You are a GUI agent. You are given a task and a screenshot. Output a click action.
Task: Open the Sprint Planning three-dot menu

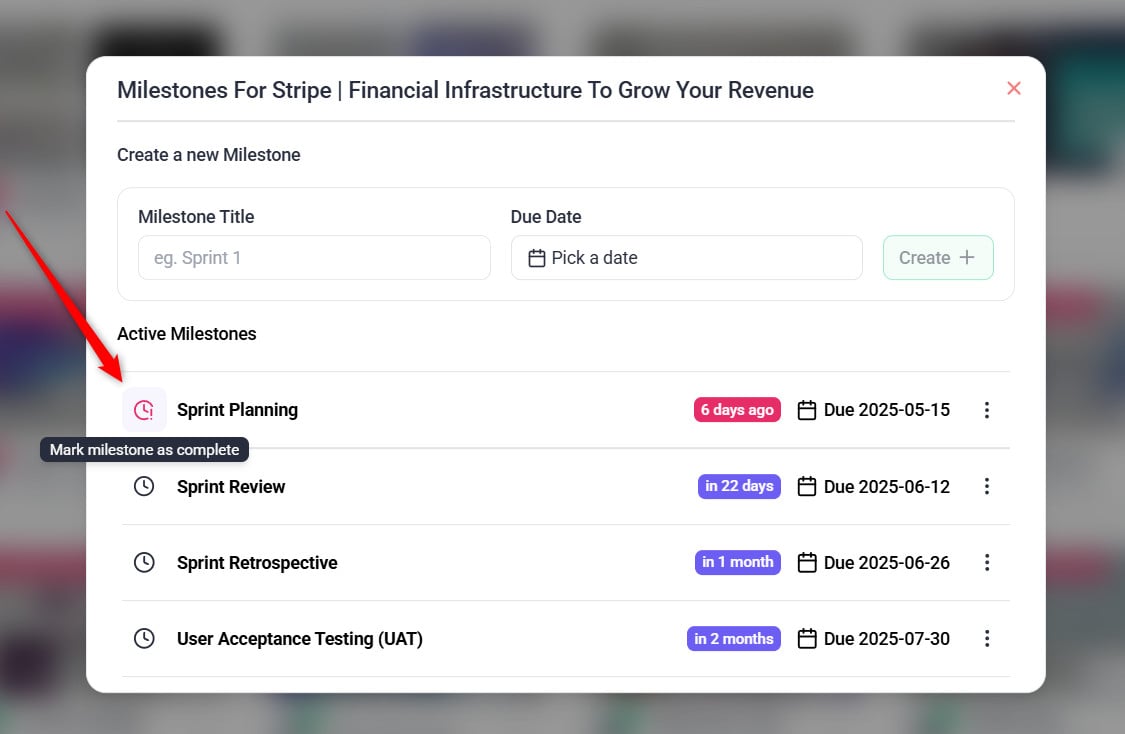coord(986,410)
